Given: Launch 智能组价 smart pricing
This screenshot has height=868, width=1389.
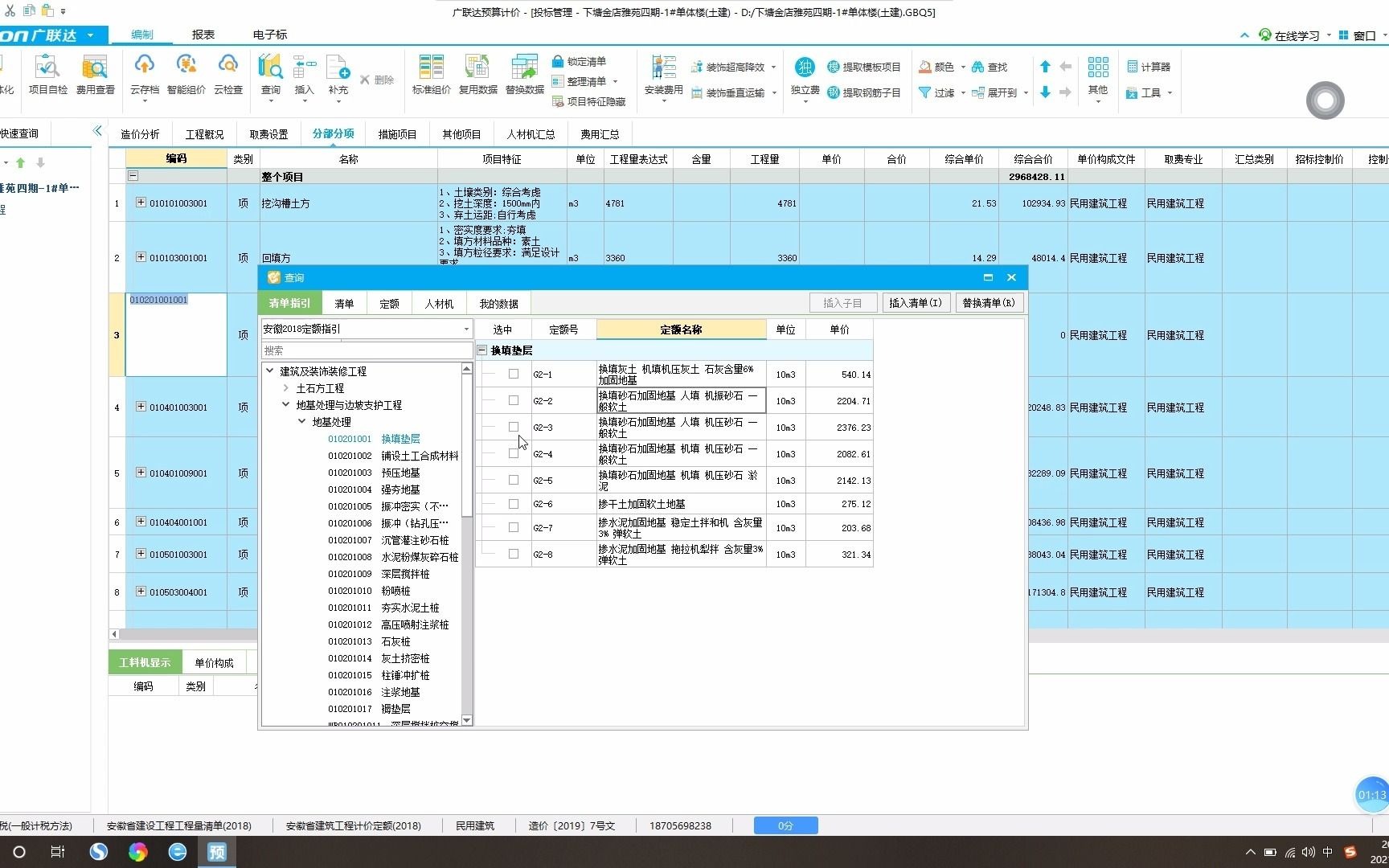Looking at the screenshot, I should pyautogui.click(x=186, y=75).
